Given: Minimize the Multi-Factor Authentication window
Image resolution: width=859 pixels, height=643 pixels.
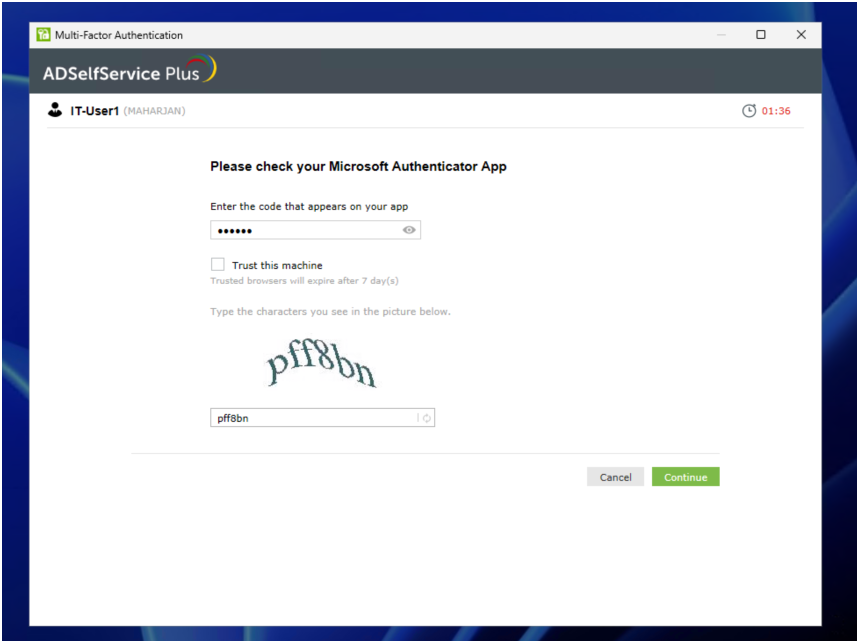Looking at the screenshot, I should tap(721, 35).
